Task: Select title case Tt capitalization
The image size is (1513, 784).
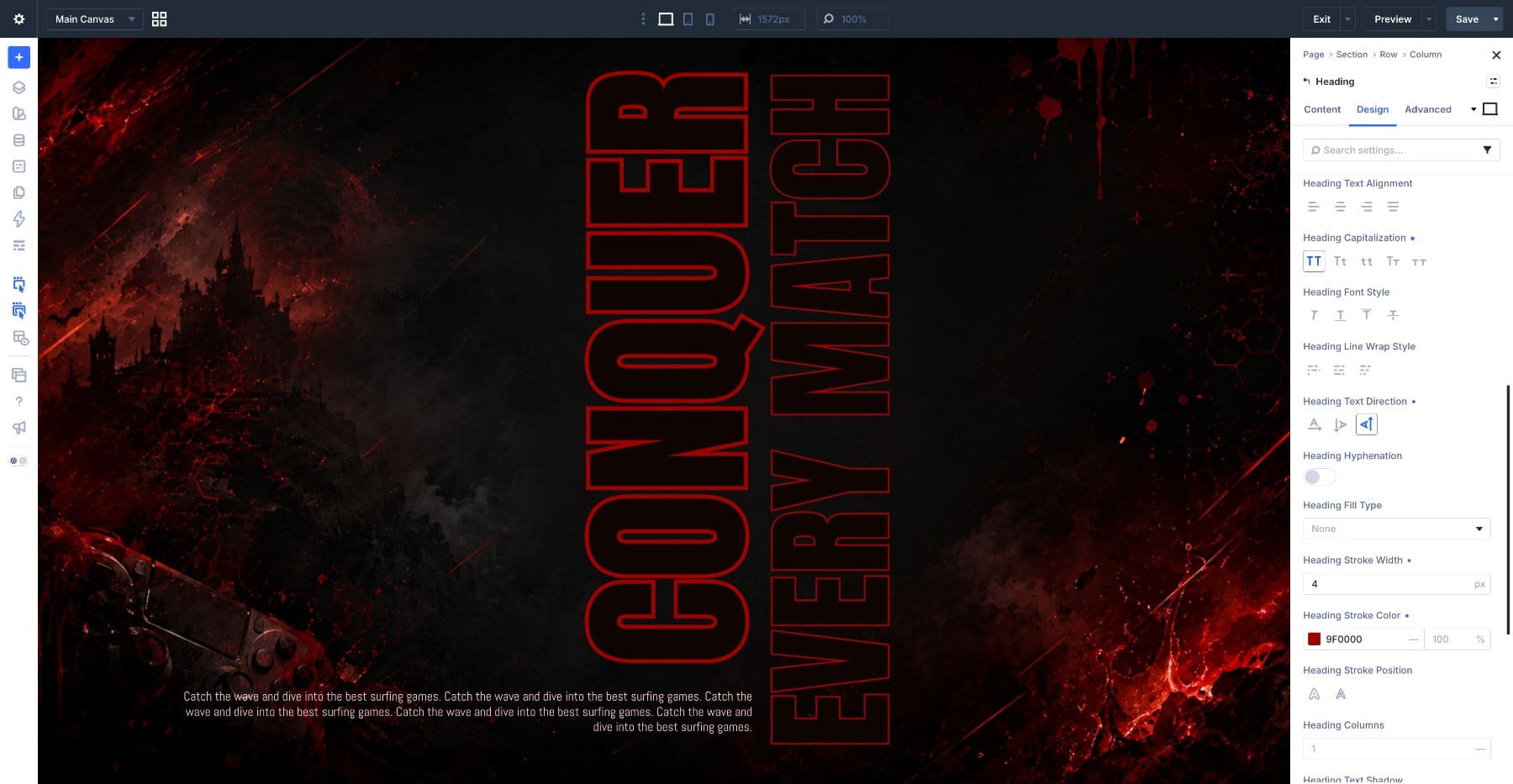Action: pos(1340,261)
